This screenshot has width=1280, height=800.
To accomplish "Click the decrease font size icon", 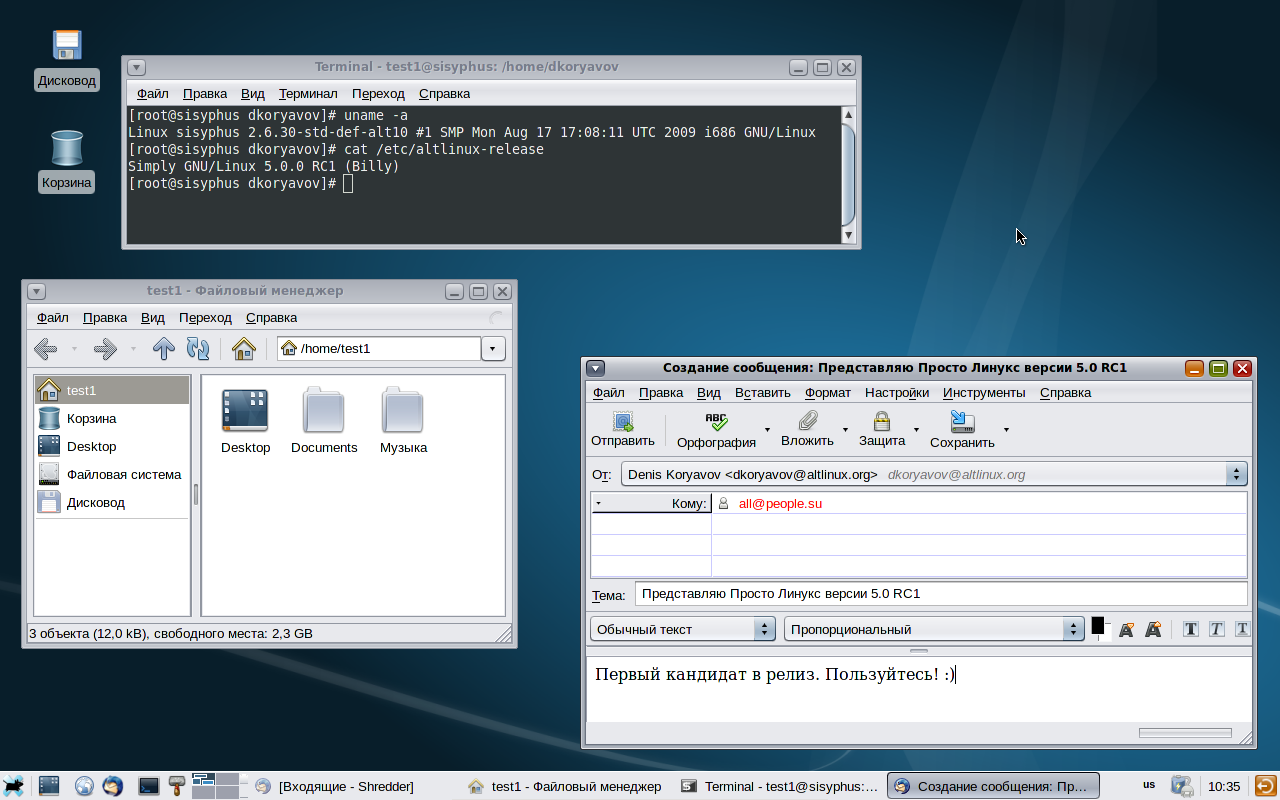I will [1127, 629].
